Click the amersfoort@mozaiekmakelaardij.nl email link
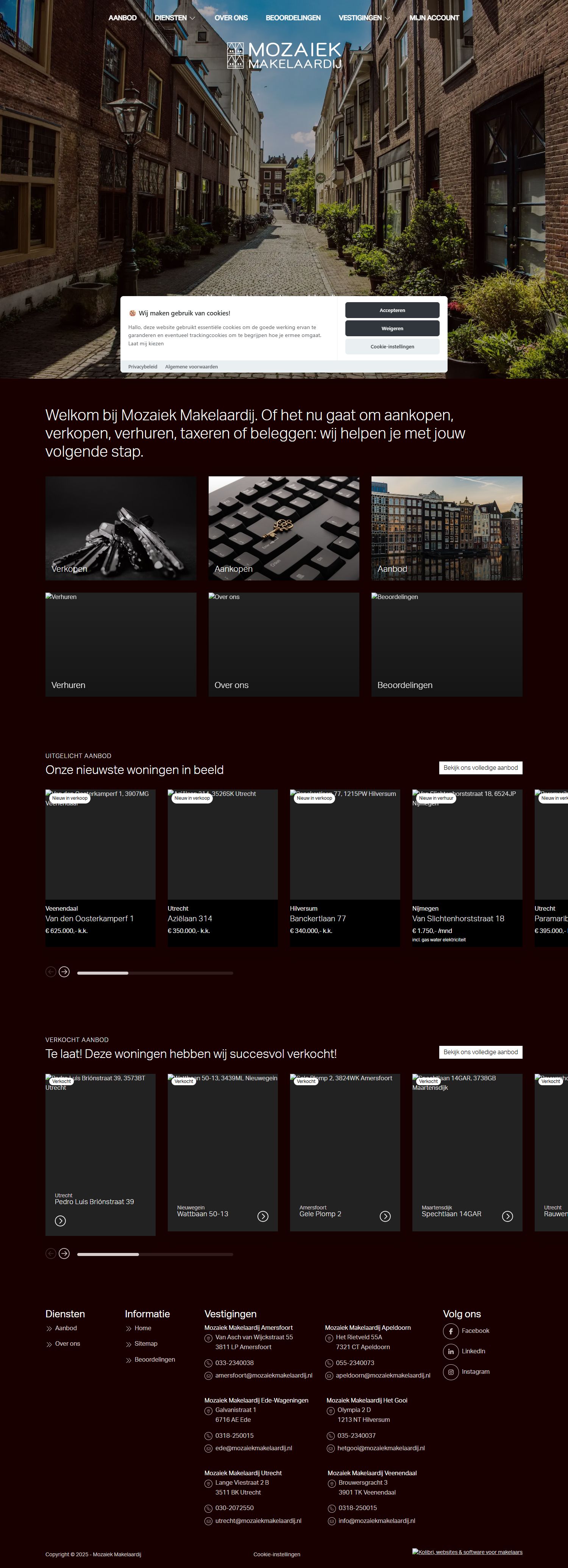 264,1376
